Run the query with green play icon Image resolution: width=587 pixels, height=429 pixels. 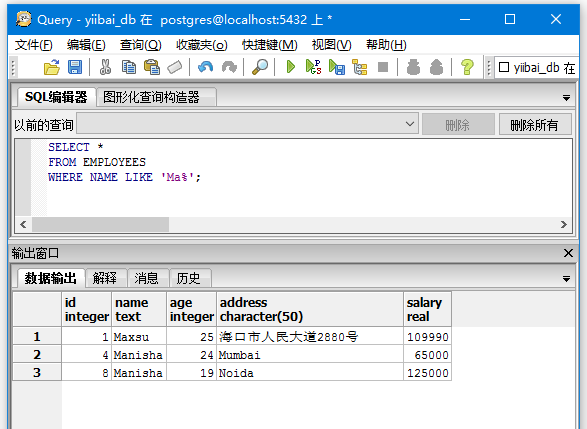click(291, 67)
